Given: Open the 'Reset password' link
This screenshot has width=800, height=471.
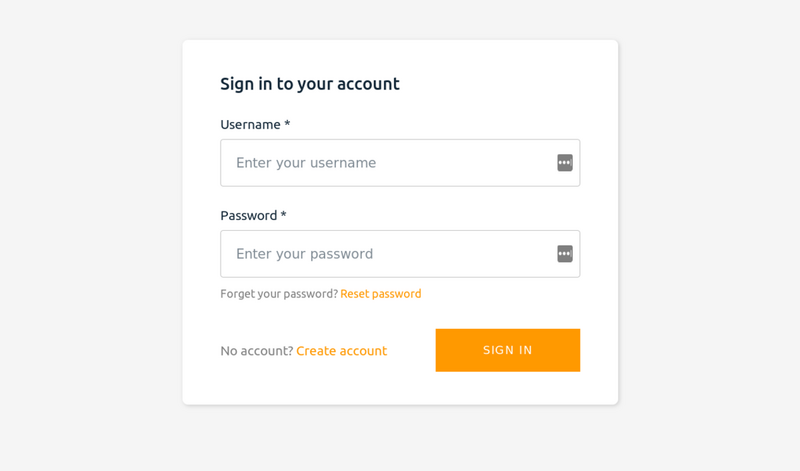Looking at the screenshot, I should pyautogui.click(x=381, y=294).
